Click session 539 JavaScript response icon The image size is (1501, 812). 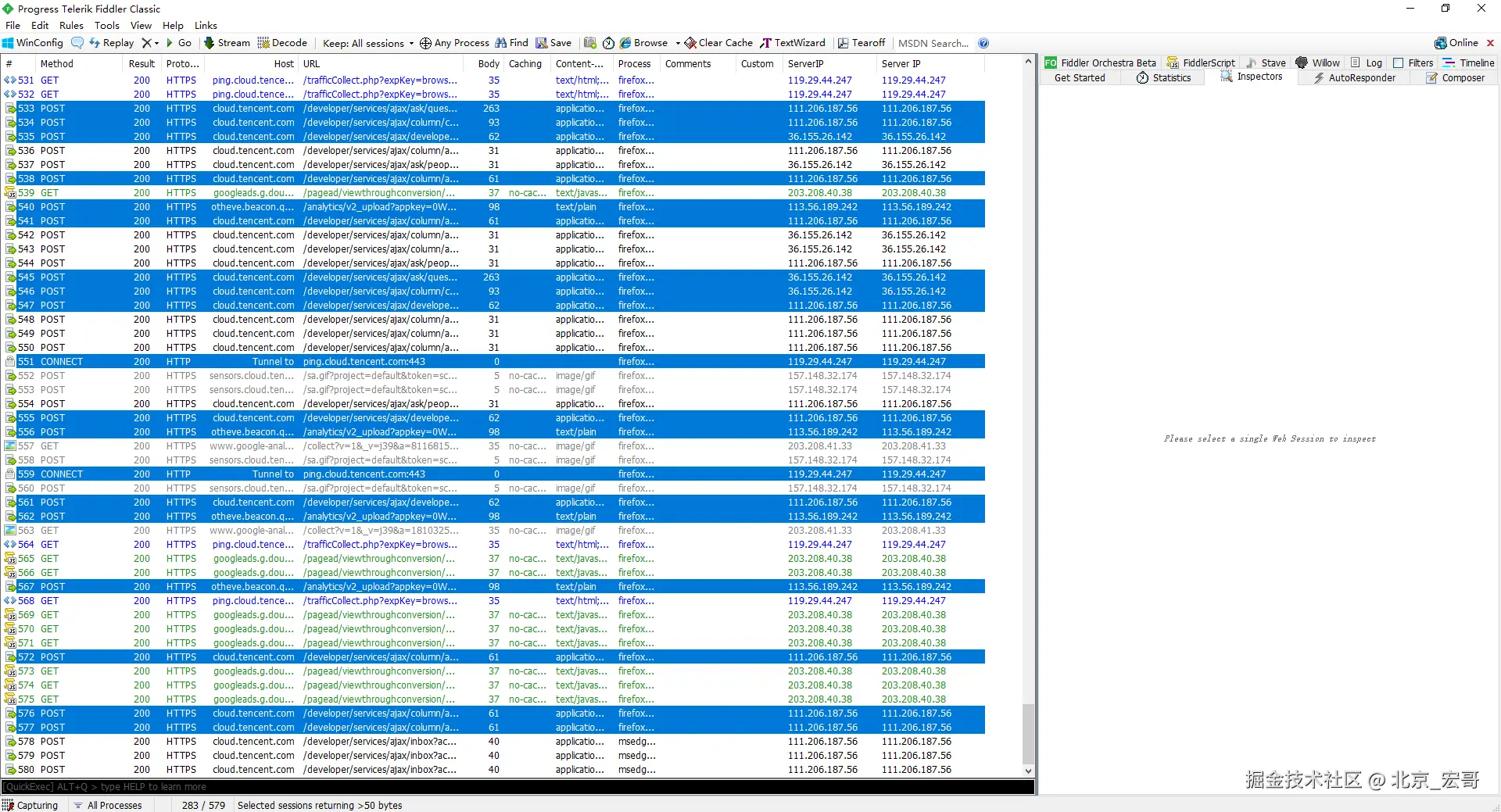click(x=10, y=193)
